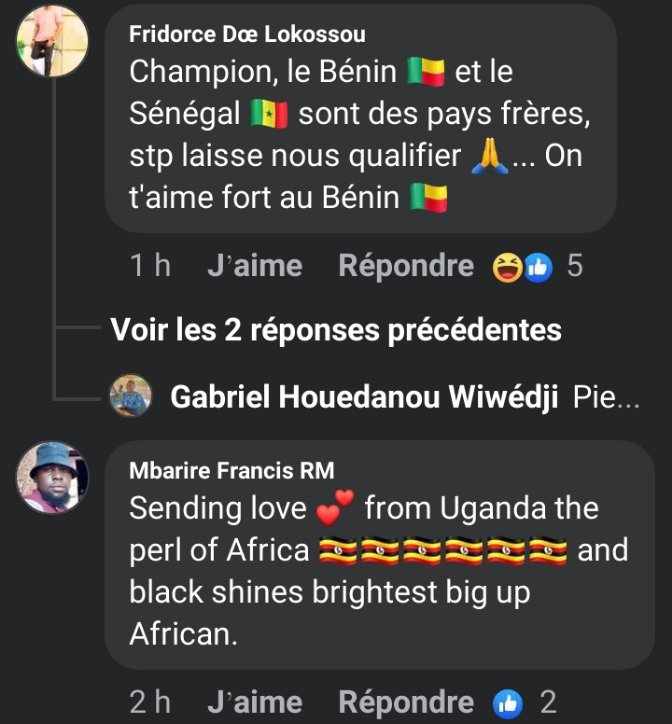Expand 'Voir les 2 réponses précédentes'
Image resolution: width=672 pixels, height=724 pixels.
(336, 329)
